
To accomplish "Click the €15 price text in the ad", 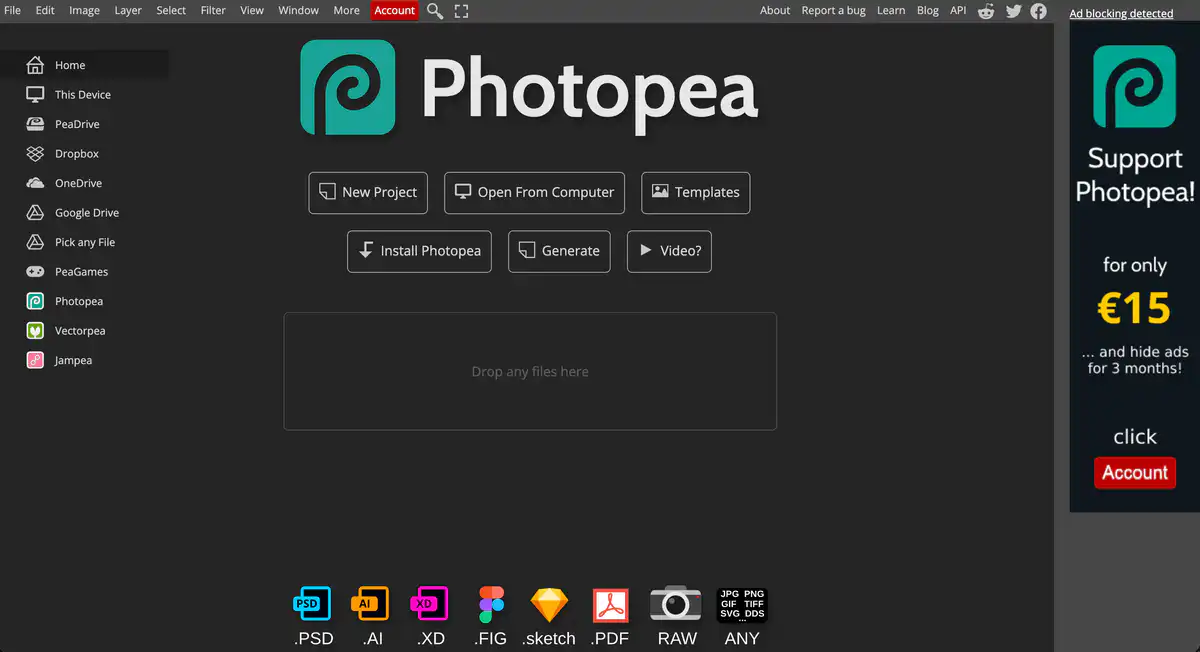I will click(1134, 309).
